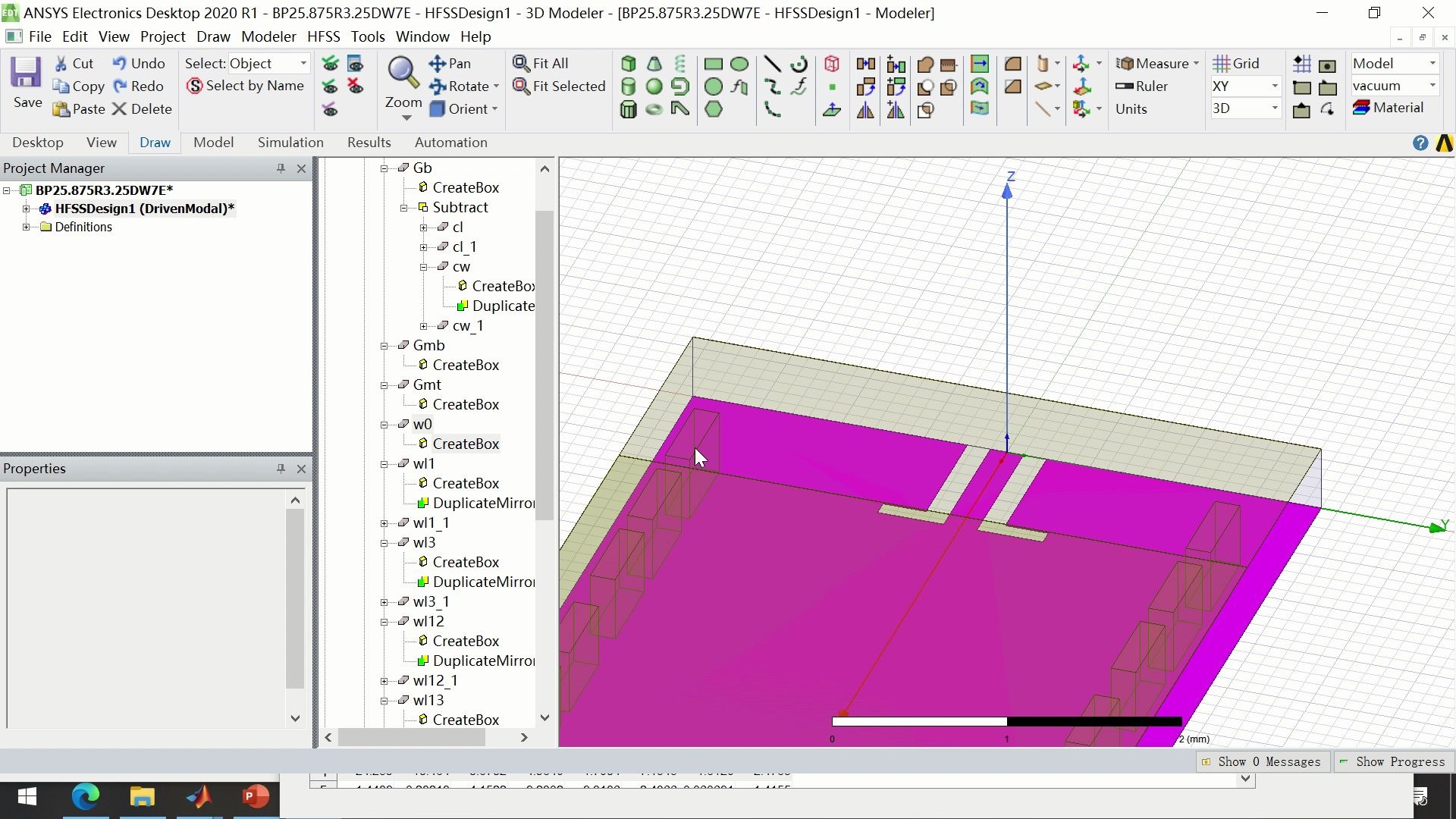
Task: Expand the cw_1 tree node
Action: pos(424,326)
